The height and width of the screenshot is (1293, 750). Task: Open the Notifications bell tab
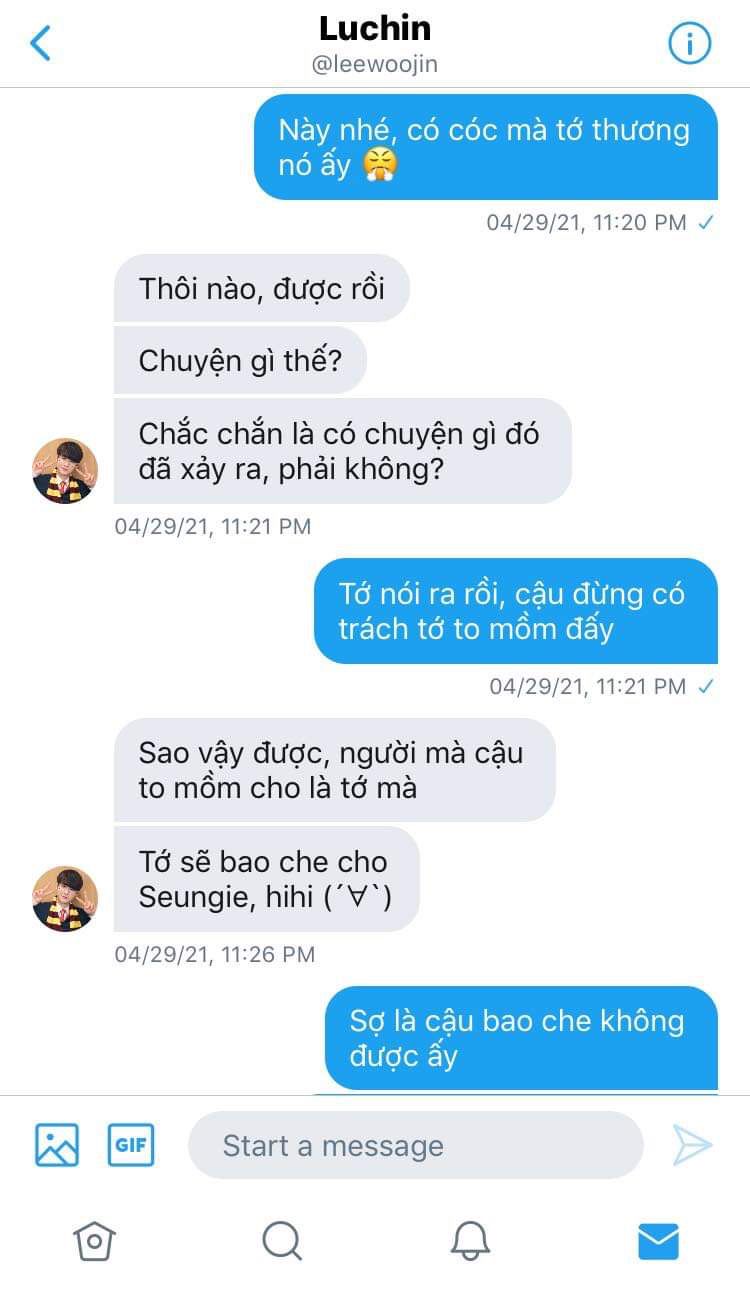pyautogui.click(x=470, y=1241)
